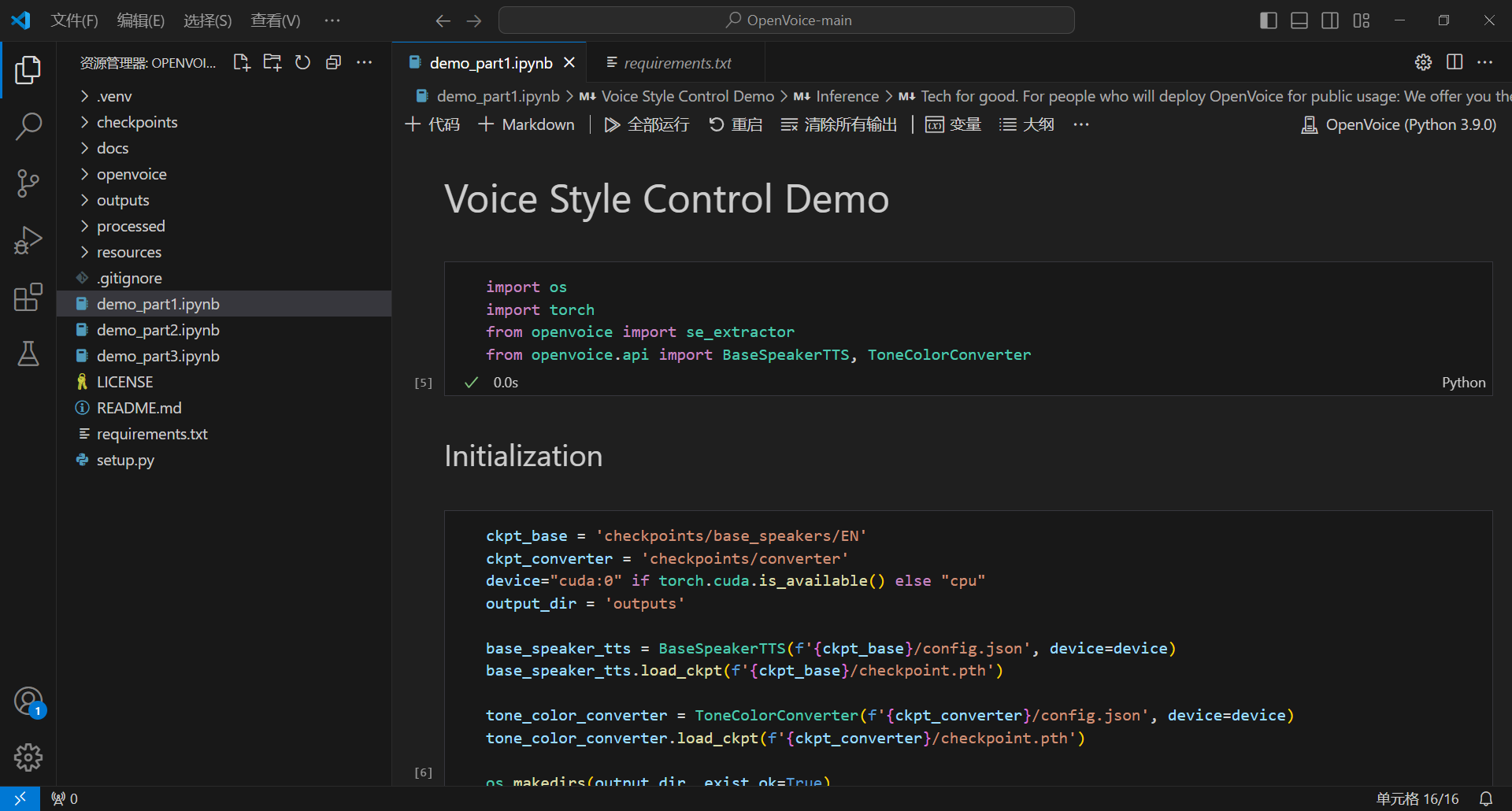Open the 变量 variables view

pos(953,124)
